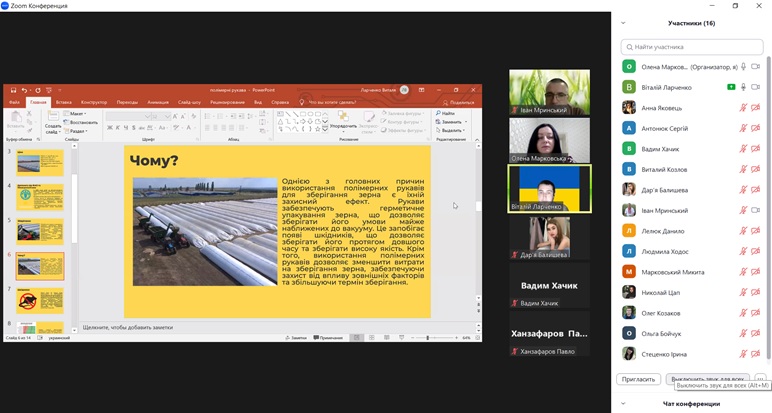
Task: Click the user account avatar in PowerPoint title bar
Action: click(404, 90)
